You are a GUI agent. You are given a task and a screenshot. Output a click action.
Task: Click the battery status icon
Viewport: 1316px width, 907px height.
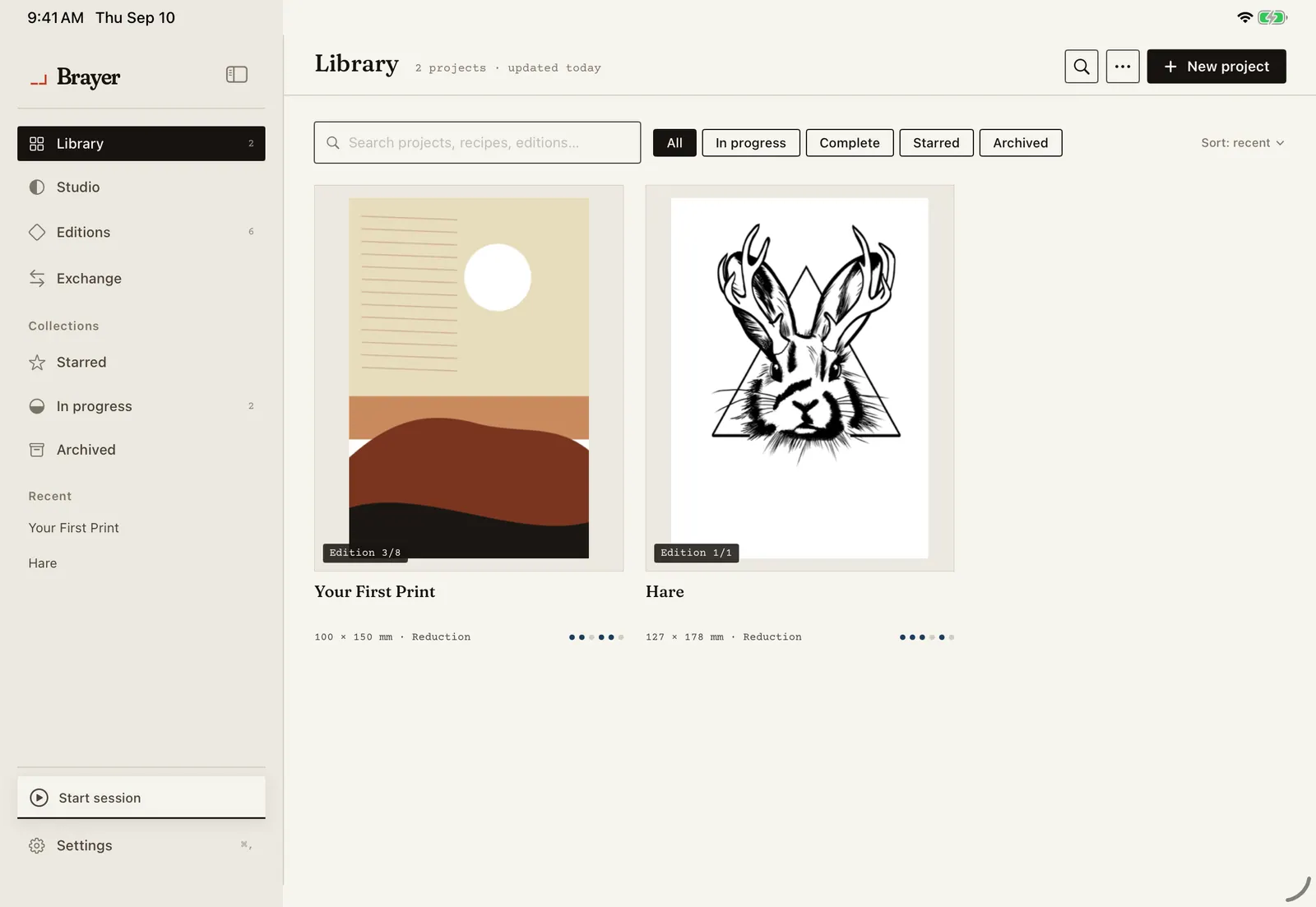(1272, 17)
